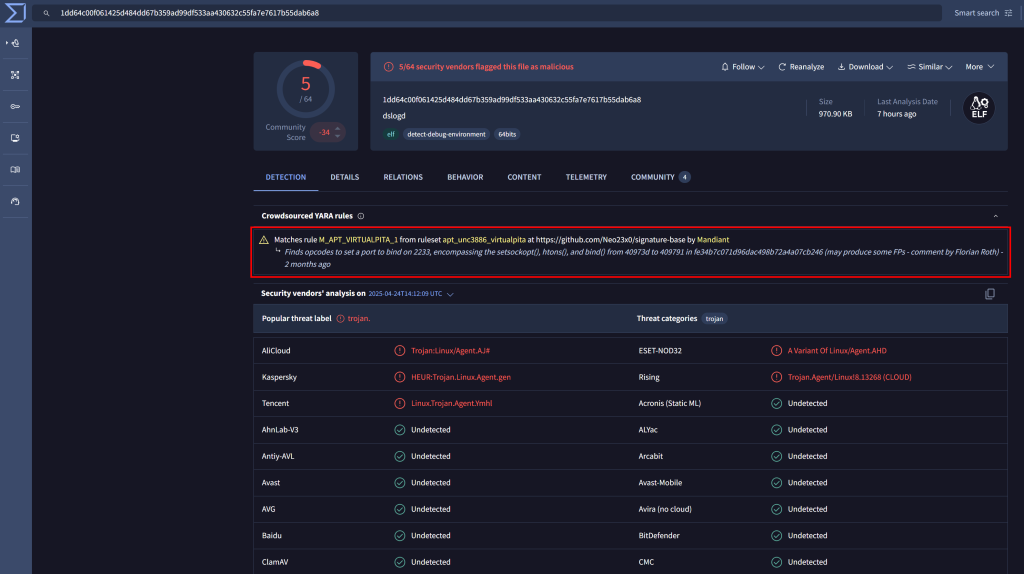Copy vendors' analysis with the clipboard icon
The height and width of the screenshot is (574, 1024).
(x=989, y=294)
